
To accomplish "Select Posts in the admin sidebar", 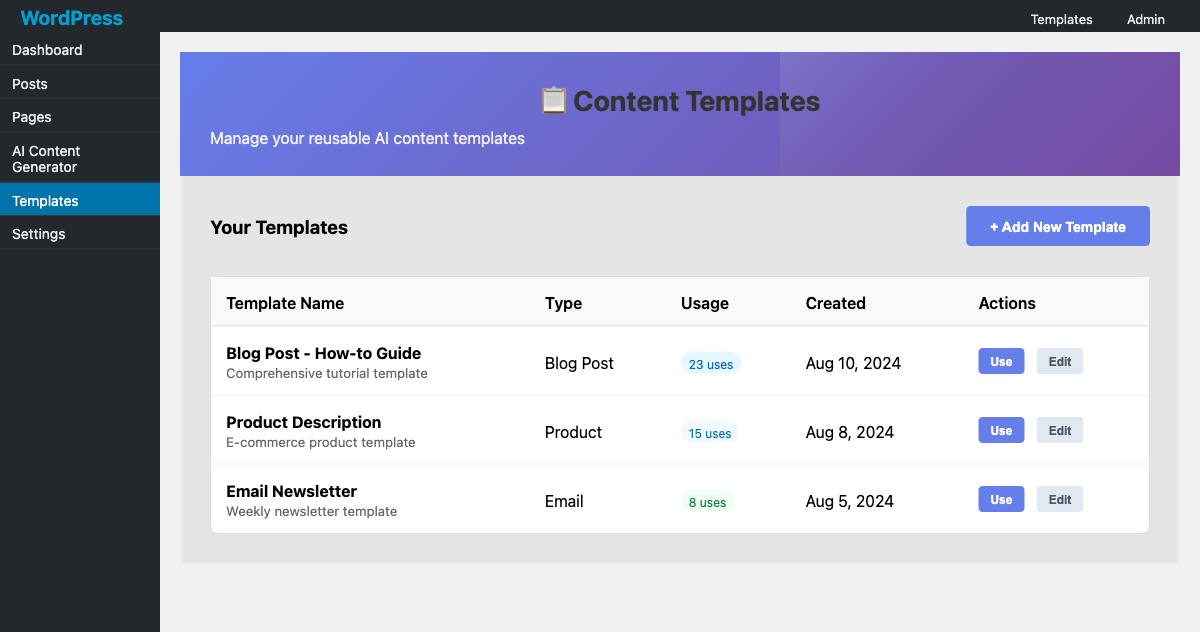I will (x=29, y=84).
